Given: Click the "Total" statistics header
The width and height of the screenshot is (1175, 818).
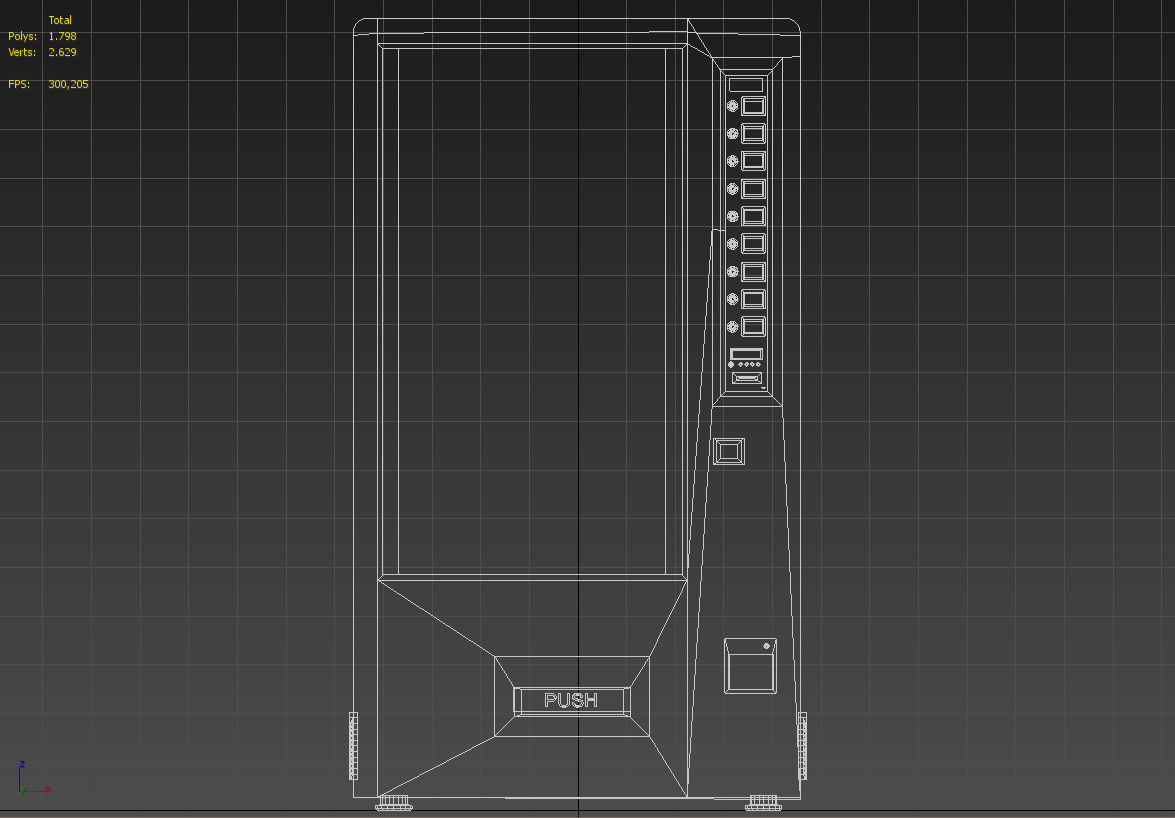Looking at the screenshot, I should (60, 20).
